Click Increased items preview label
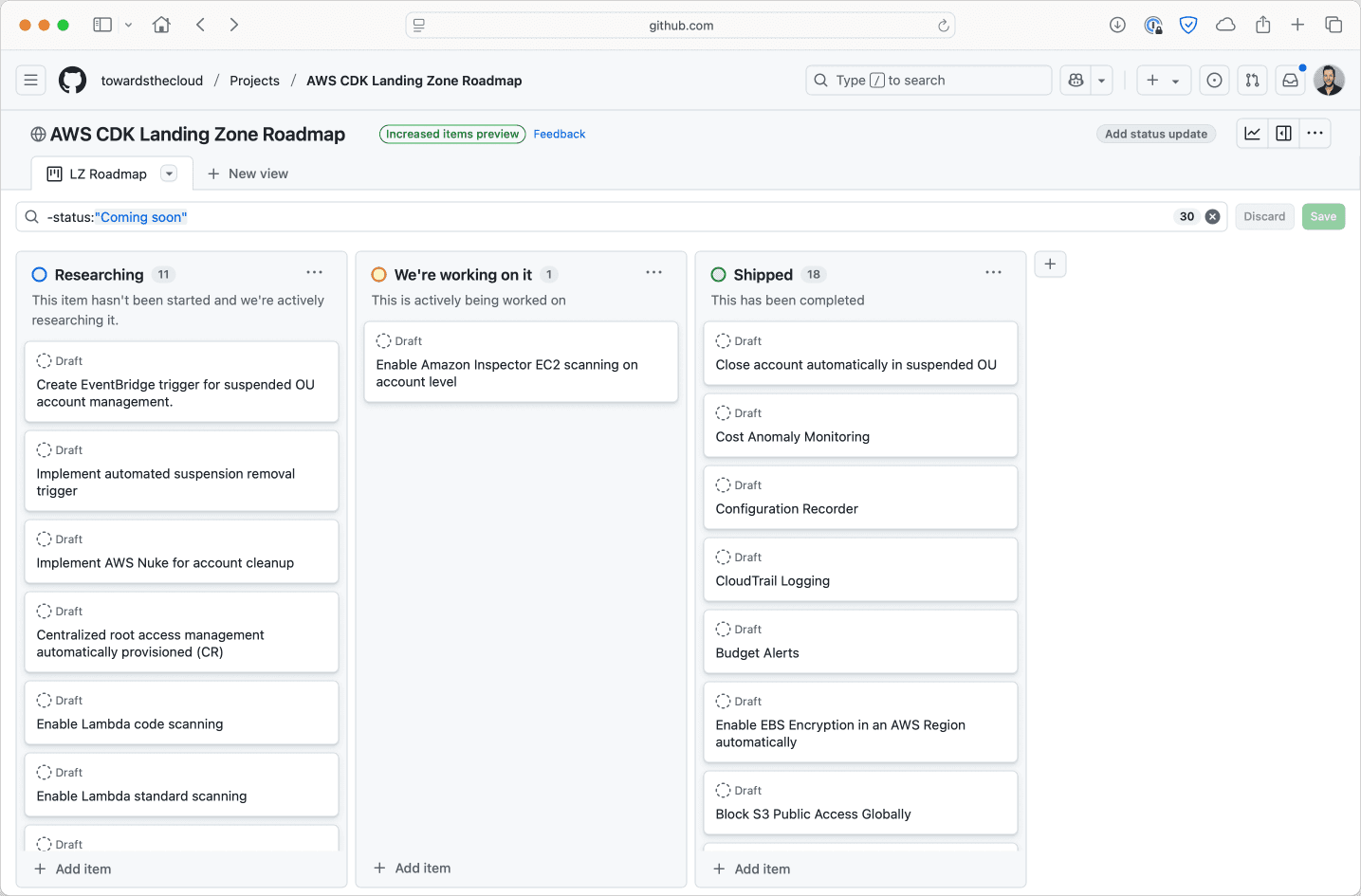Screen dimensions: 1361x896 tap(452, 135)
